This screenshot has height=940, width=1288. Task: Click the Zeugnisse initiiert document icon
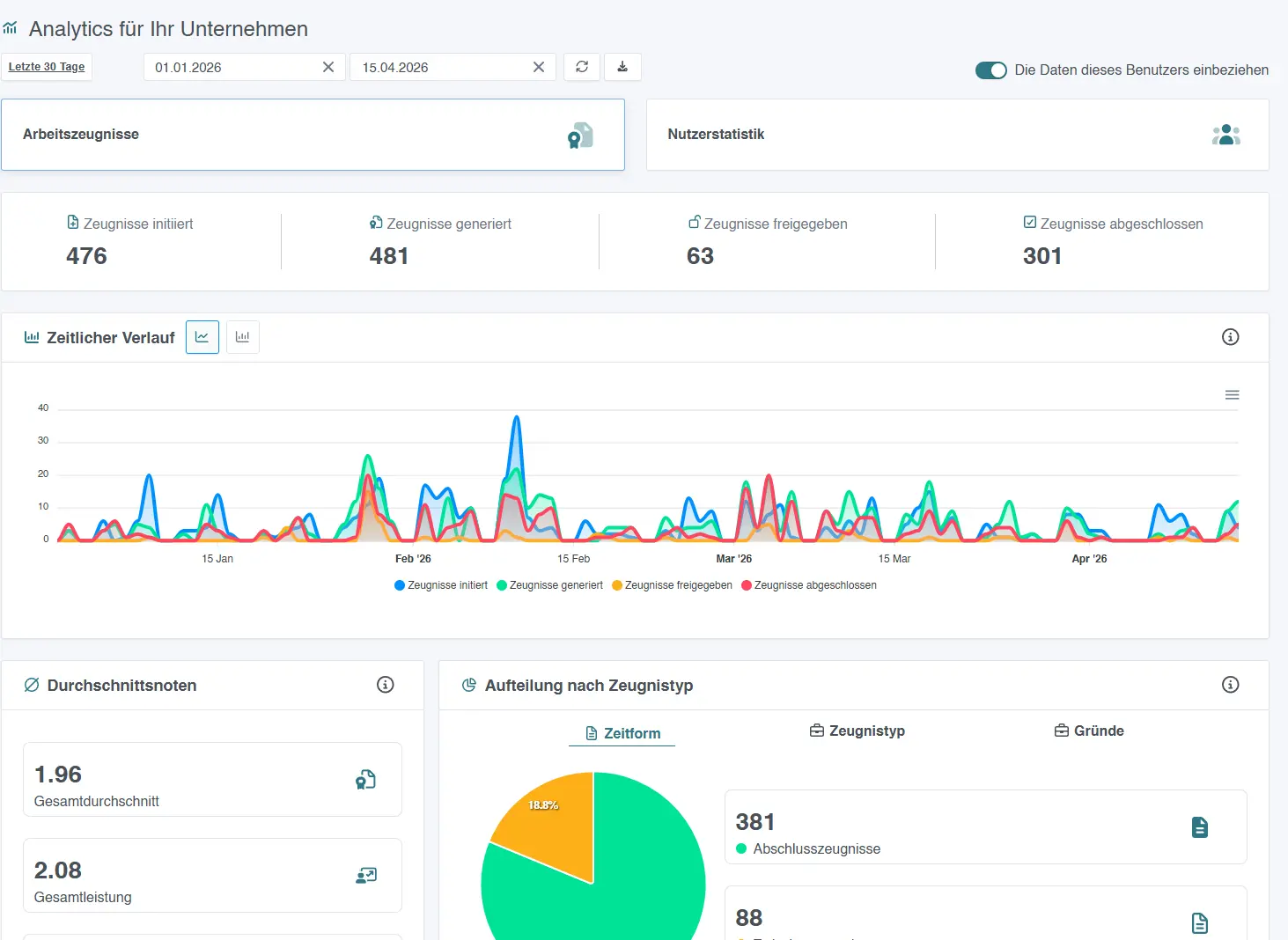tap(73, 223)
